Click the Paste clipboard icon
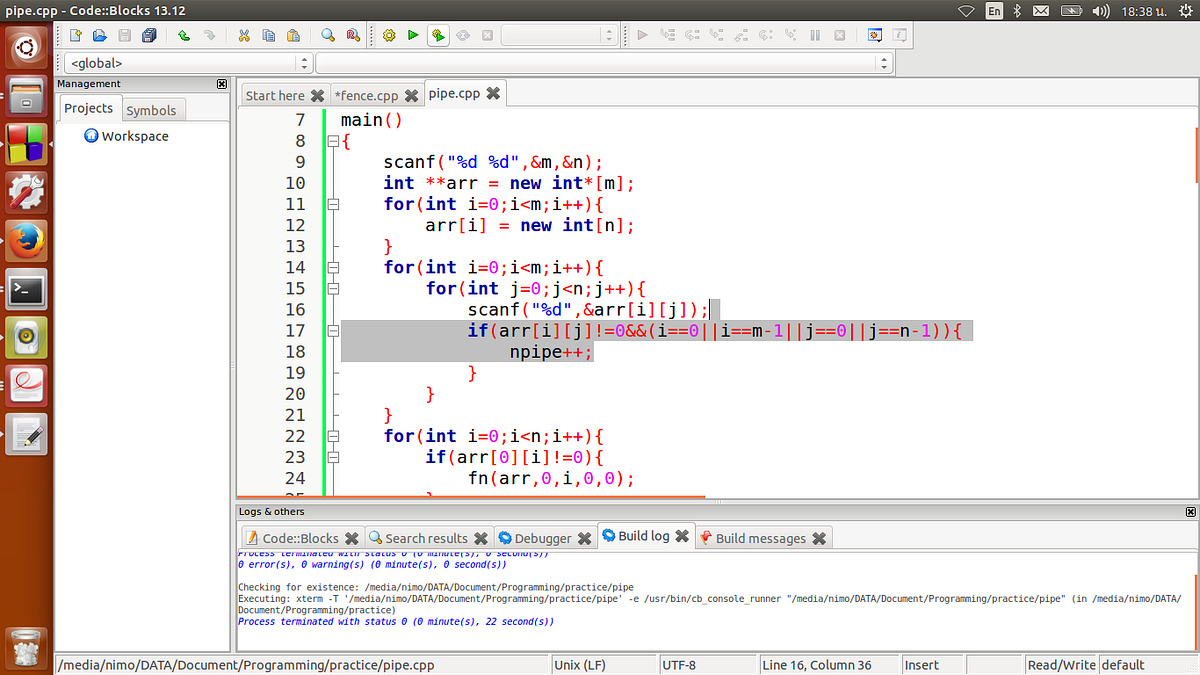The width and height of the screenshot is (1200, 675). click(x=293, y=35)
